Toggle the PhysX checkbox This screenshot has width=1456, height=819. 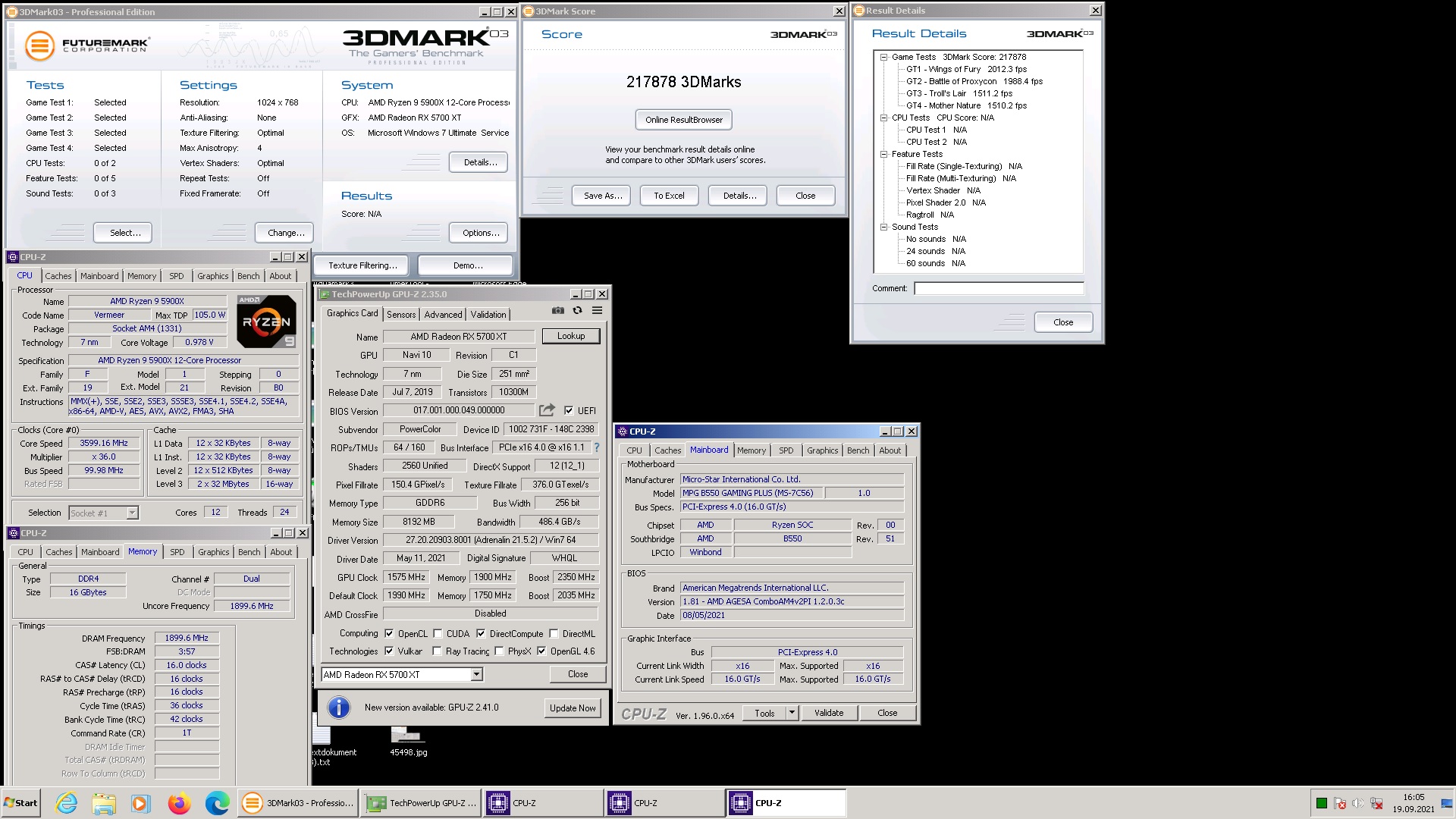(x=499, y=651)
